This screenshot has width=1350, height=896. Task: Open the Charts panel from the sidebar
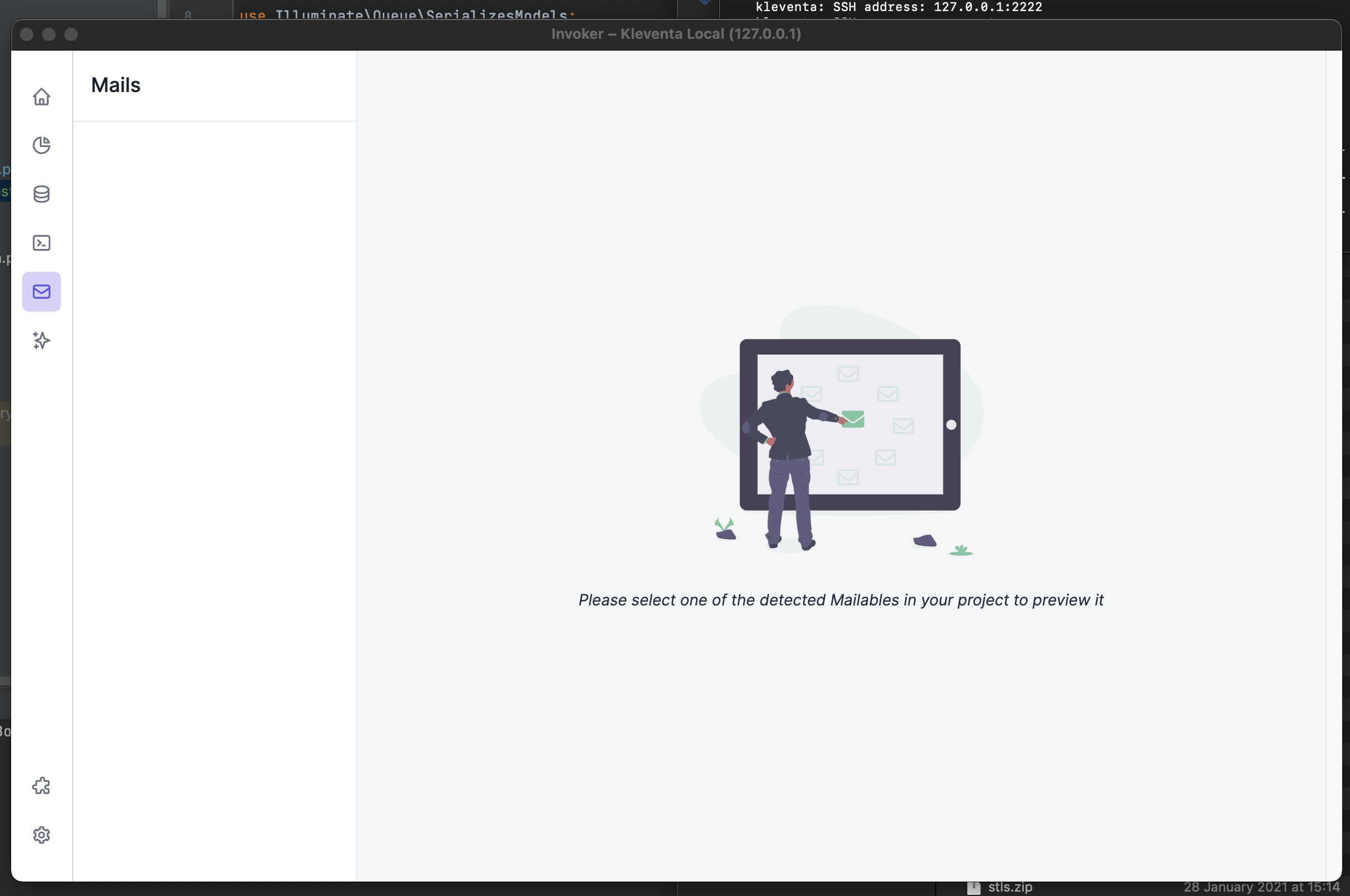pyautogui.click(x=41, y=145)
